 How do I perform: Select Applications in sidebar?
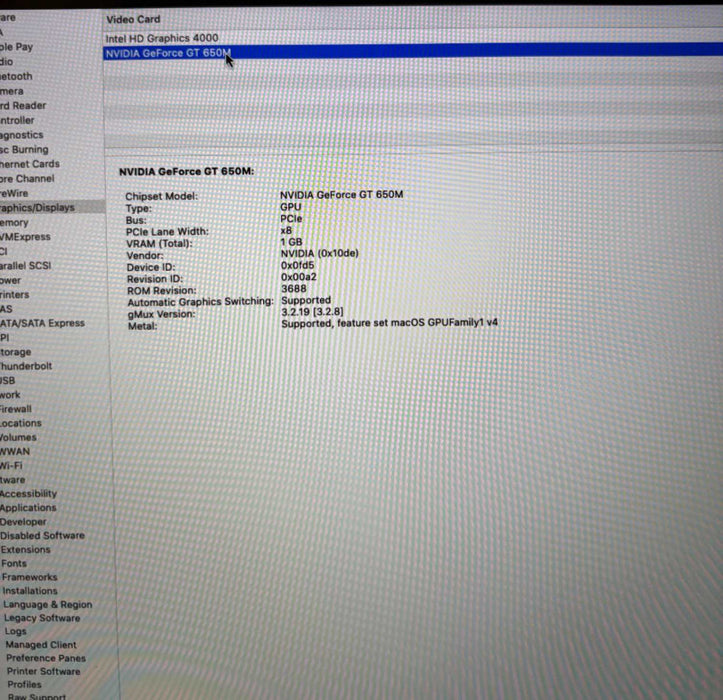click(28, 508)
